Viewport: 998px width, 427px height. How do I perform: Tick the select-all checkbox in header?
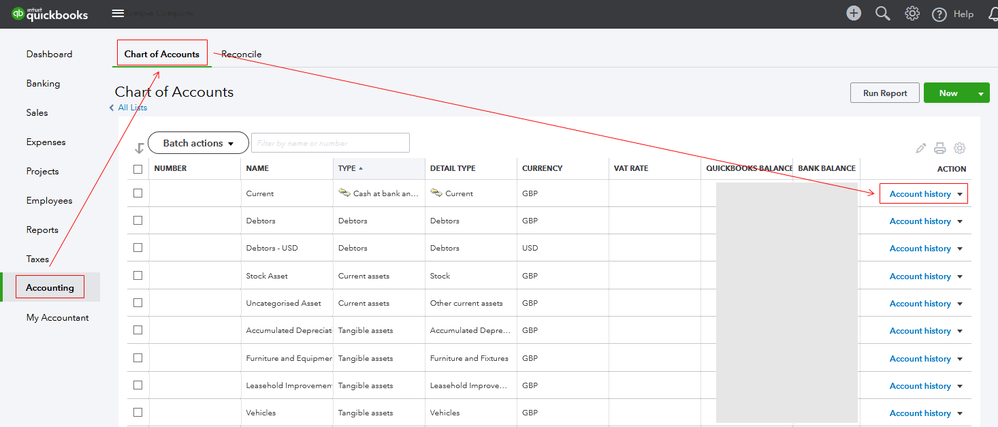click(138, 168)
